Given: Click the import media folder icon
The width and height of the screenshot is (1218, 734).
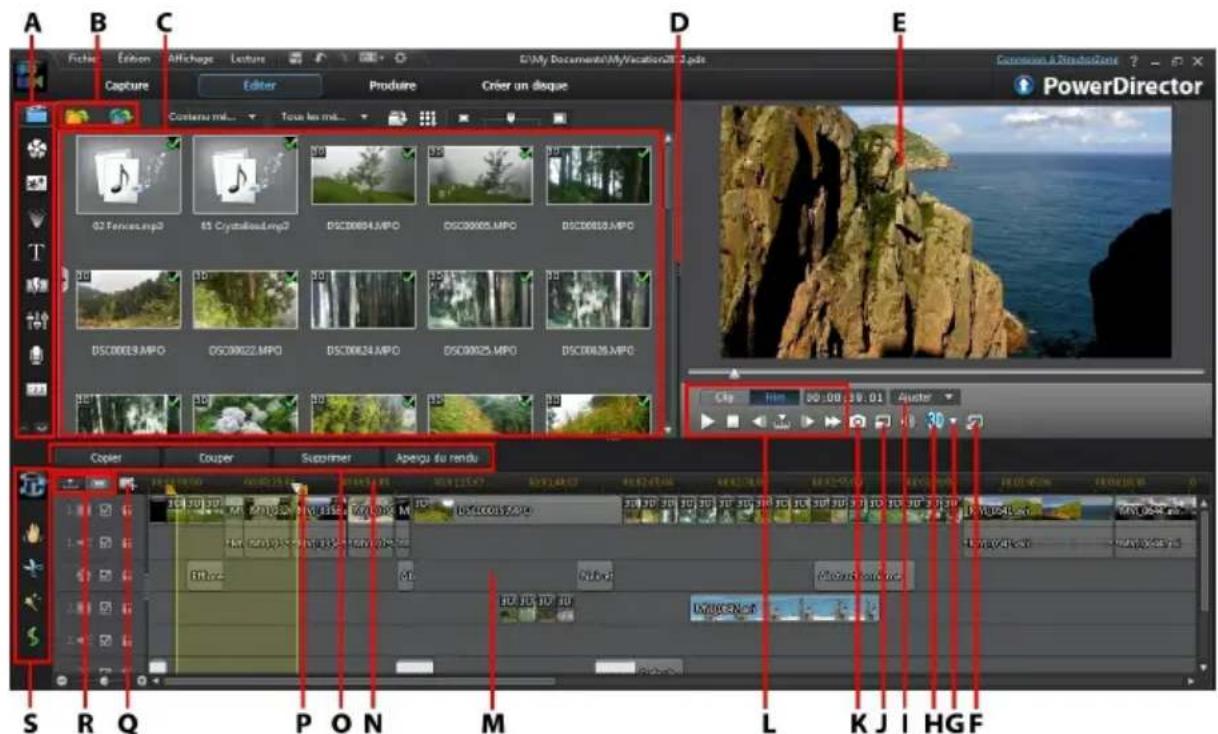Looking at the screenshot, I should click(x=75, y=117).
